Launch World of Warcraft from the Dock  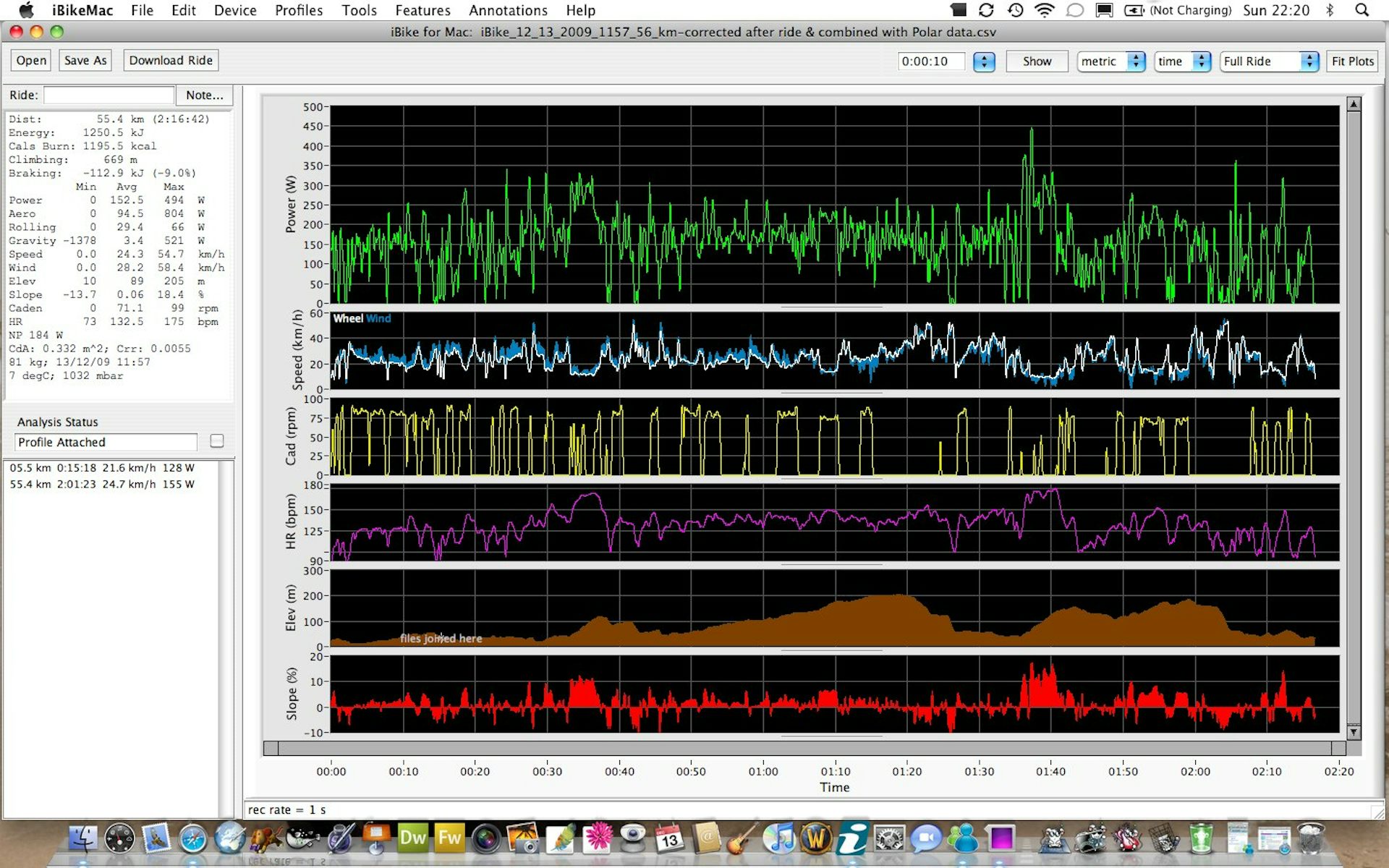[816, 838]
